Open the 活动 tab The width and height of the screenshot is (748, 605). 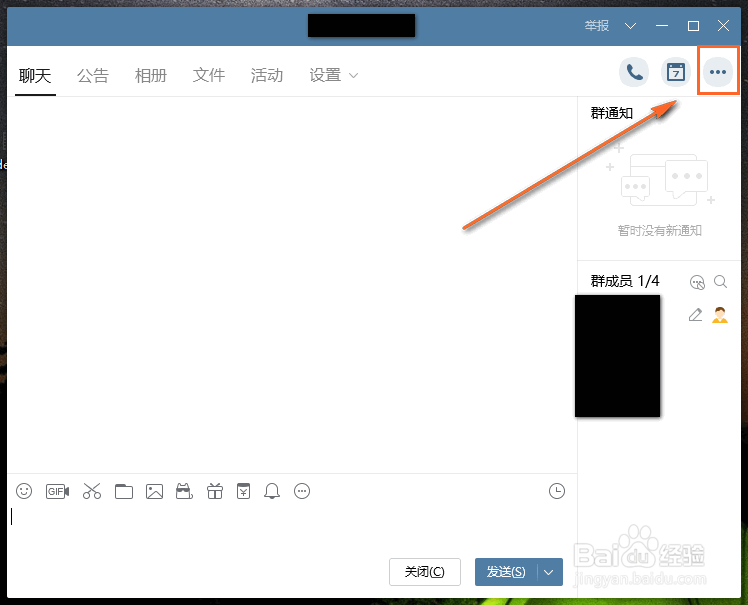[267, 75]
